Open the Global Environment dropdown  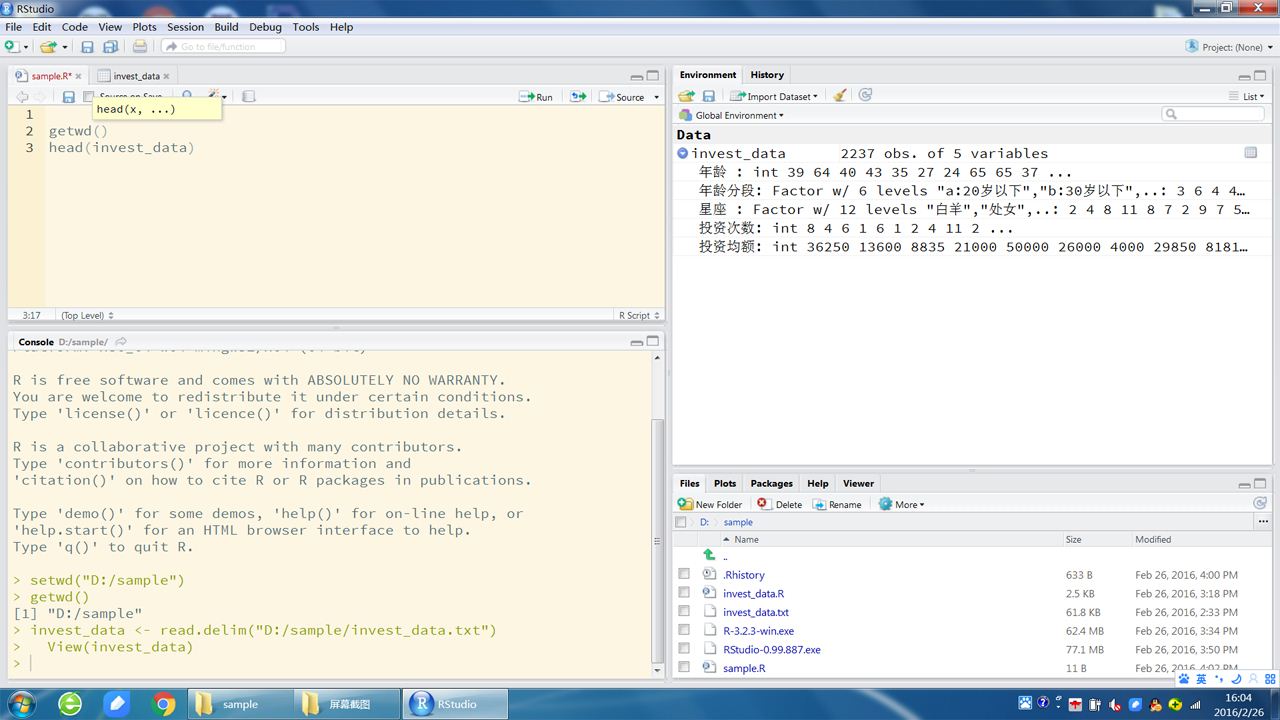coord(731,115)
